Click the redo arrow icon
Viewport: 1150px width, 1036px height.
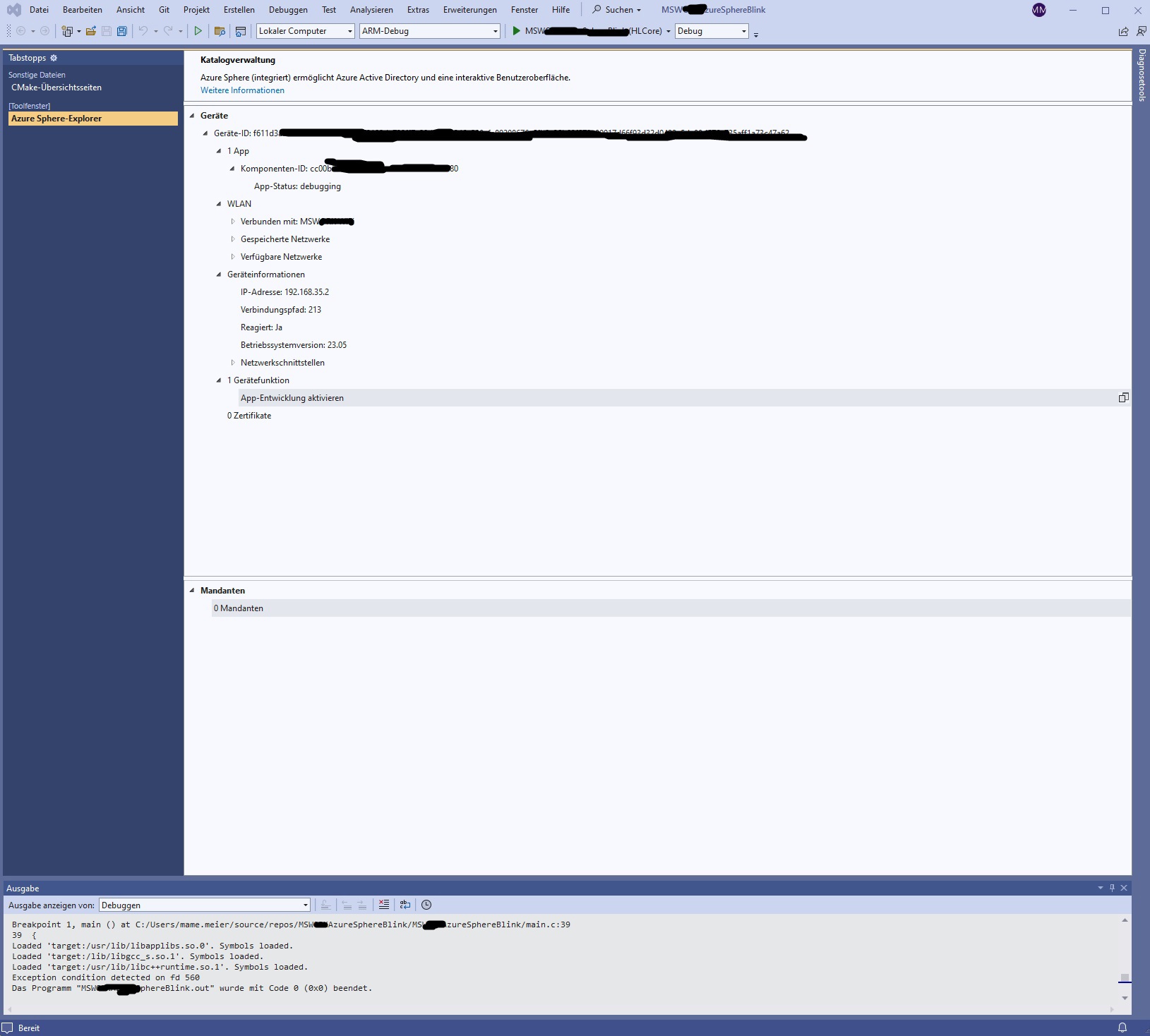168,31
